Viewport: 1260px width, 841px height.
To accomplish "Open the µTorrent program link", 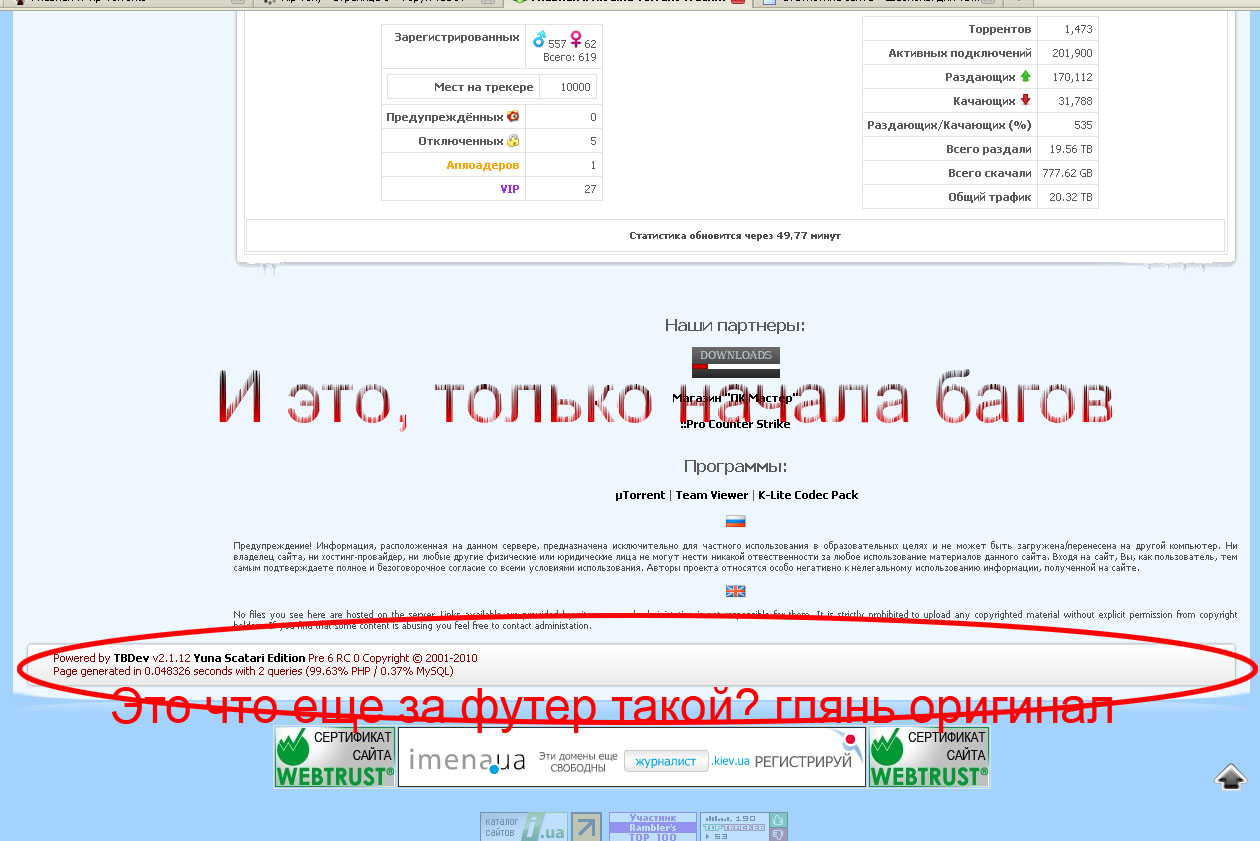I will tap(640, 495).
